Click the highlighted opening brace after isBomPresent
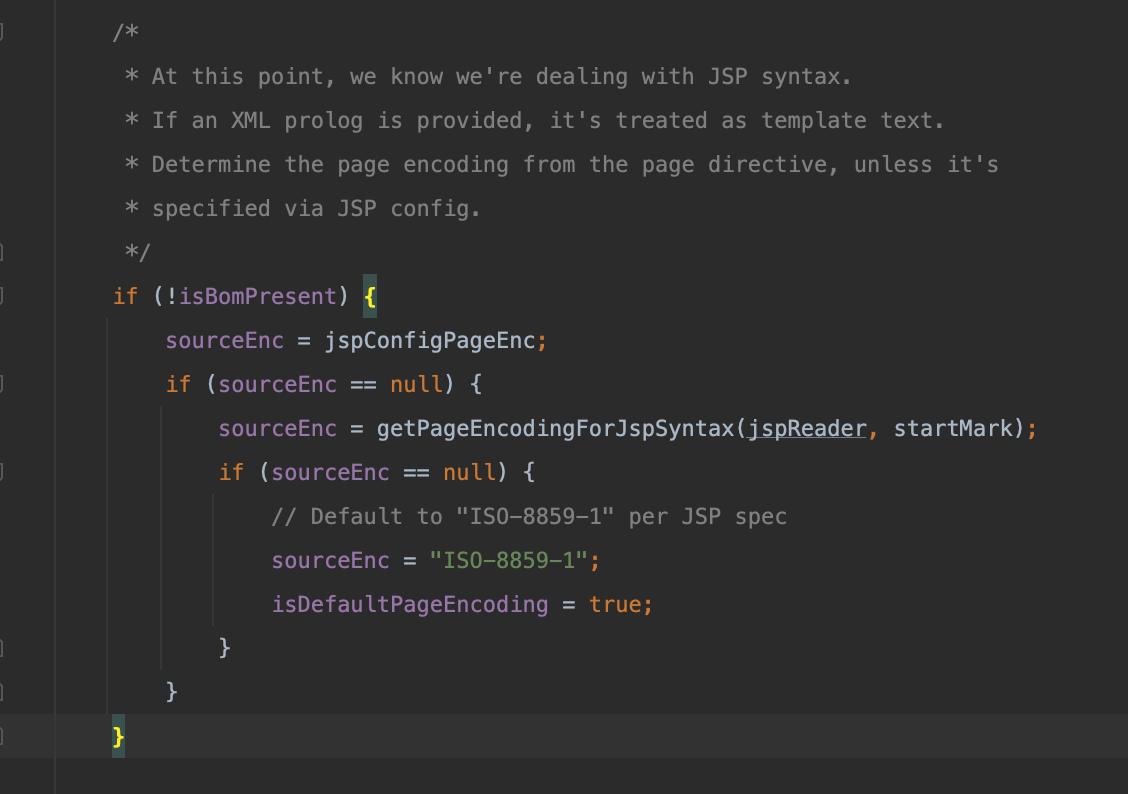Image resolution: width=1128 pixels, height=794 pixels. point(369,296)
